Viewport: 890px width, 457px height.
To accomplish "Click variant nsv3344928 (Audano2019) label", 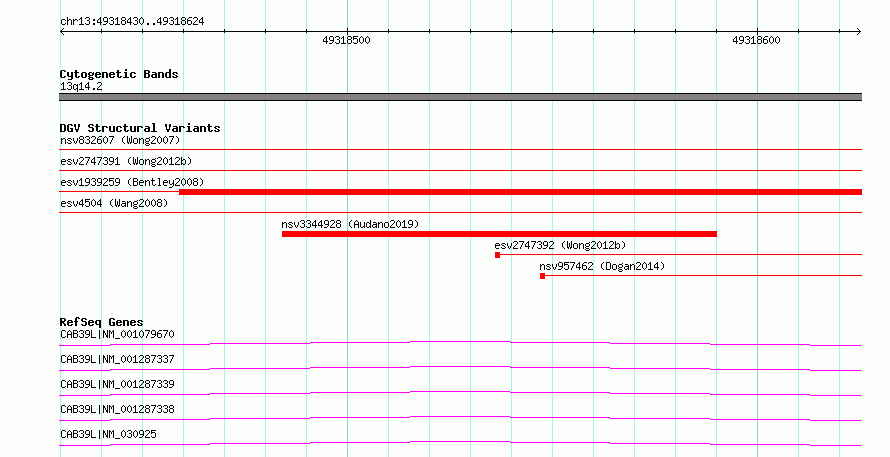I will click(x=350, y=224).
